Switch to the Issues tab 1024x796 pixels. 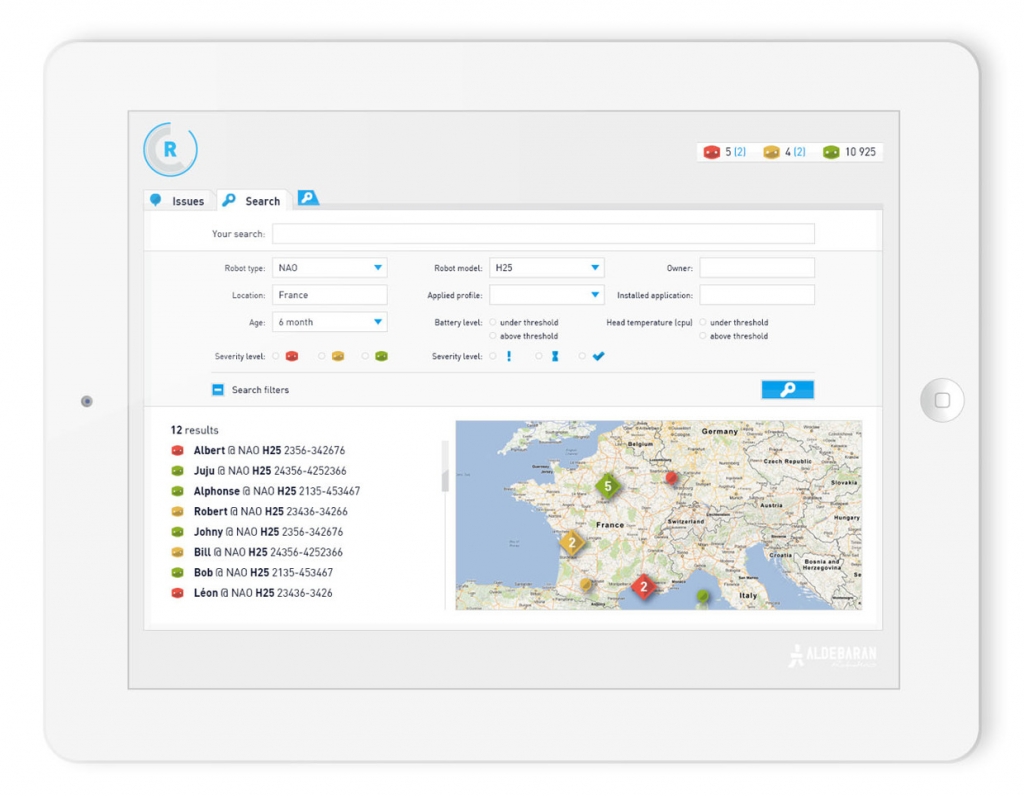pyautogui.click(x=178, y=201)
